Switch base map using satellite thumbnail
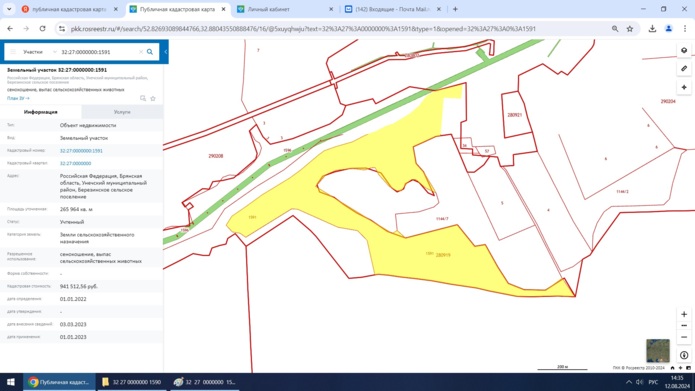The image size is (695, 391). [658, 351]
